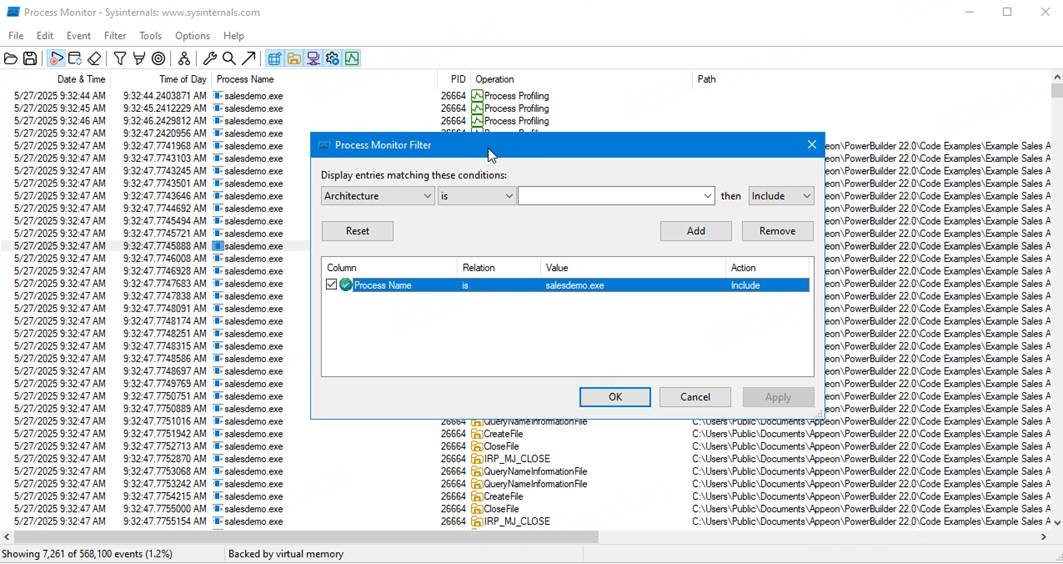Open the Options menu

(193, 36)
